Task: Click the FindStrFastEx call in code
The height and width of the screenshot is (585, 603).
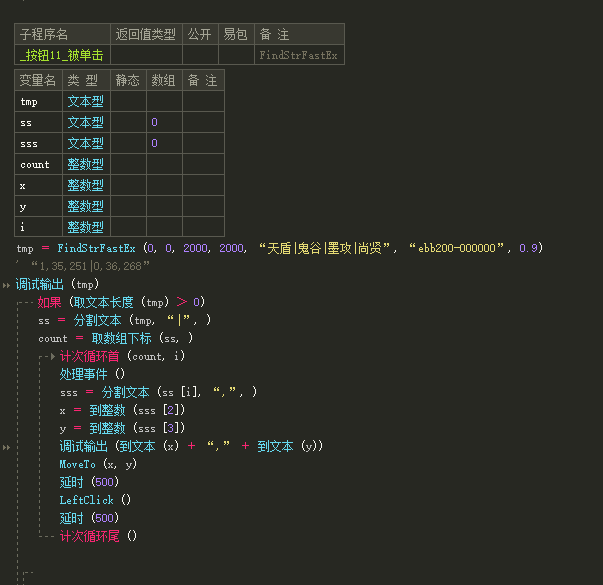Action: [x=96, y=248]
